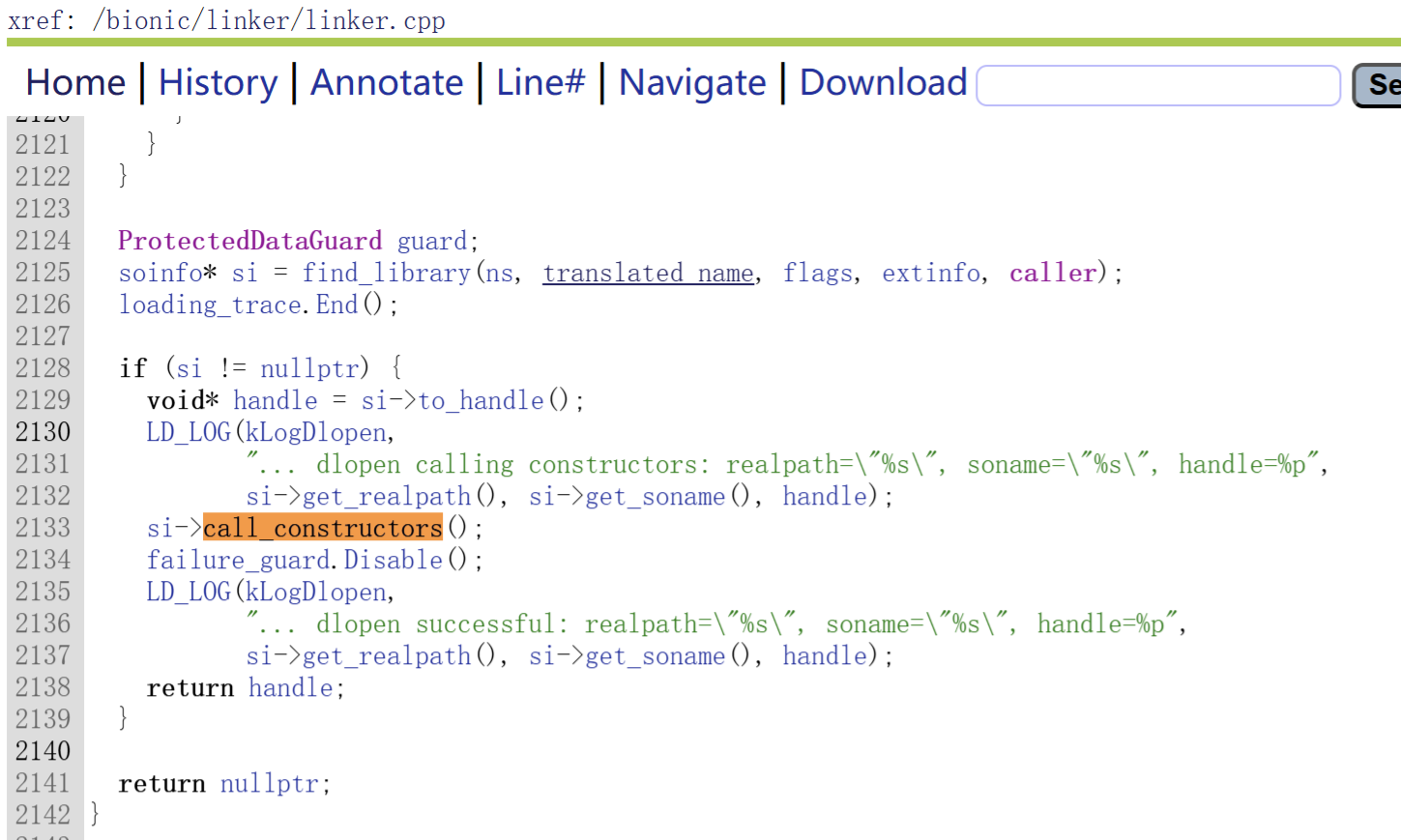The height and width of the screenshot is (840, 1401).
Task: Download the linker.cpp file
Action: click(x=883, y=83)
